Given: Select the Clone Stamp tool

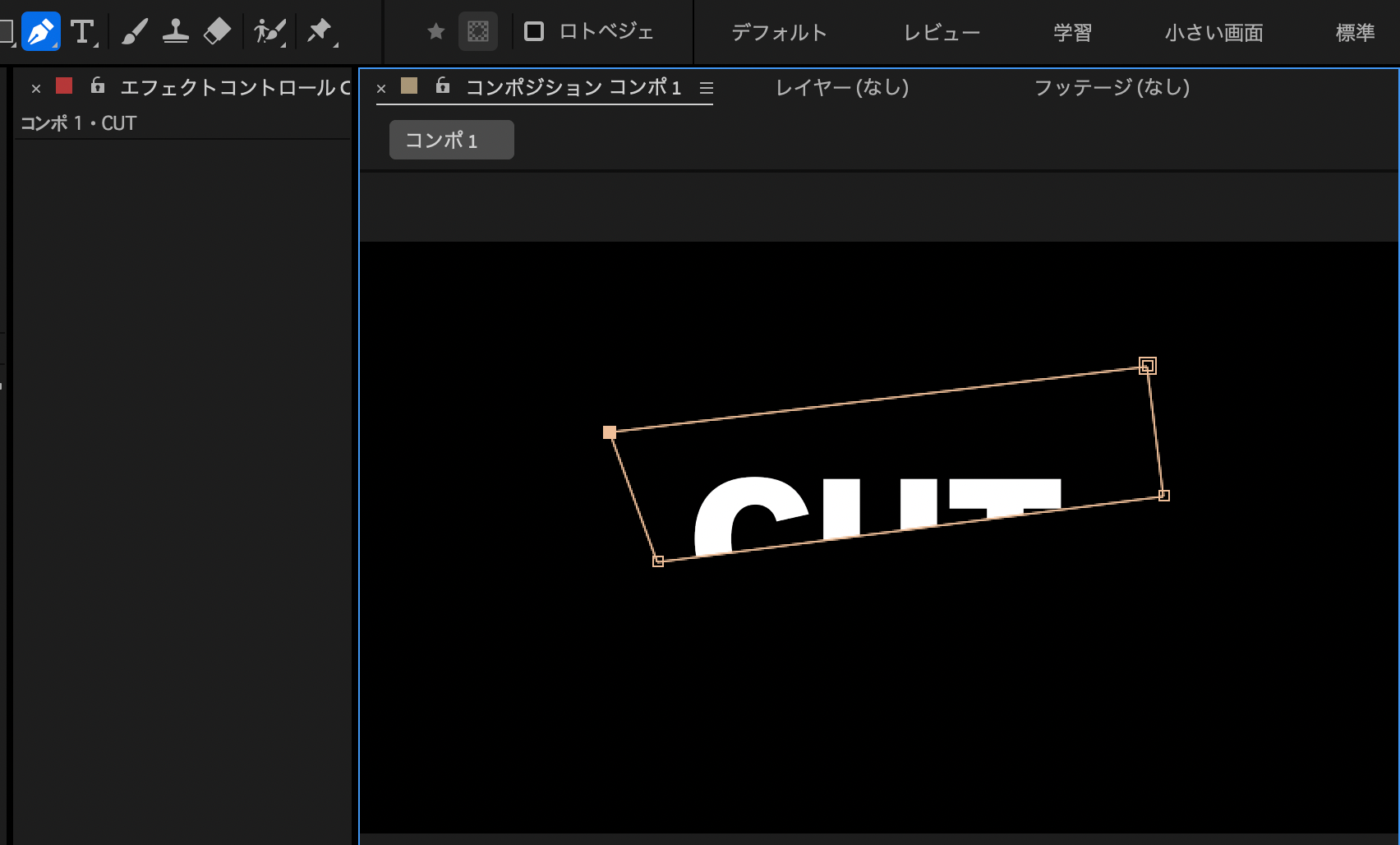Looking at the screenshot, I should click(176, 32).
